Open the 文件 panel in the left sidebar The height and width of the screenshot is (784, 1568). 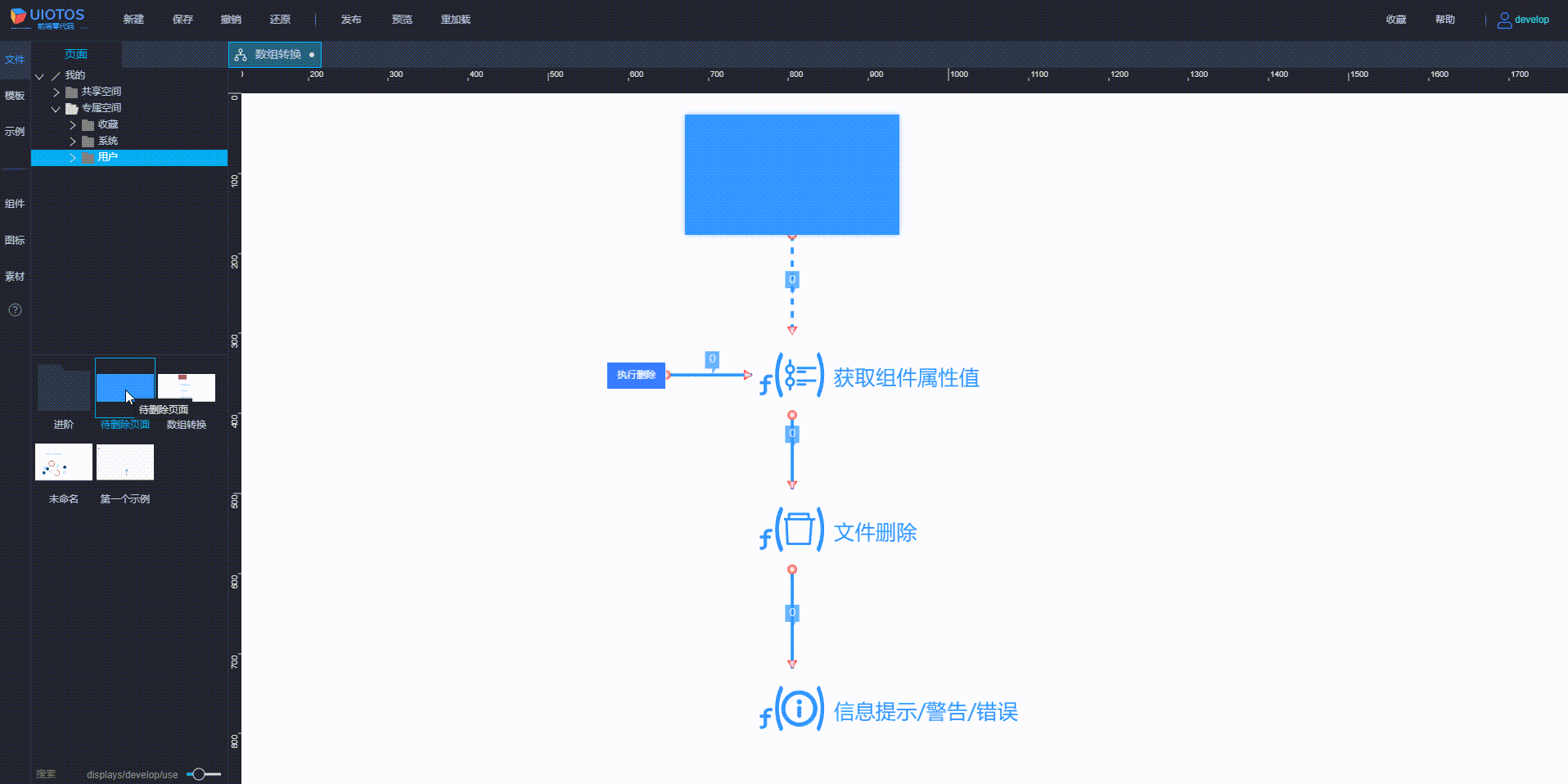[15, 59]
